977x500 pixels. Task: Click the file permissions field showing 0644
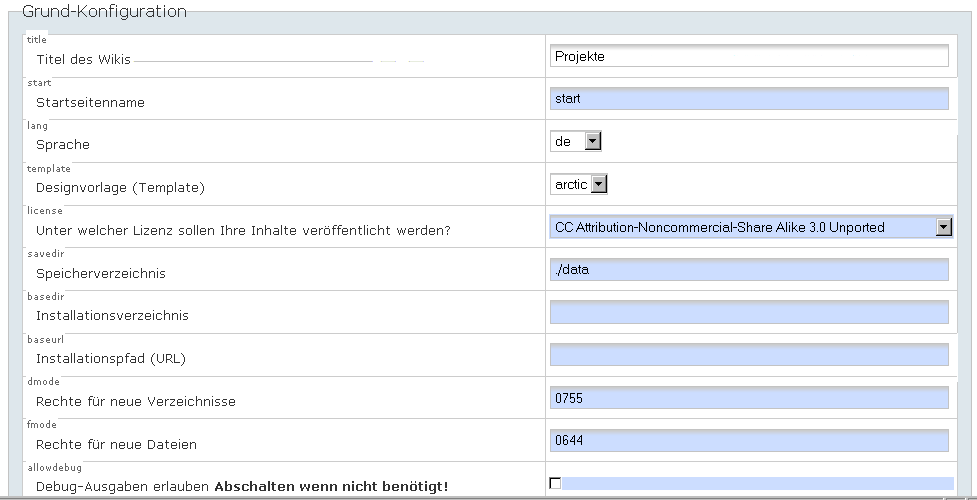click(748, 441)
